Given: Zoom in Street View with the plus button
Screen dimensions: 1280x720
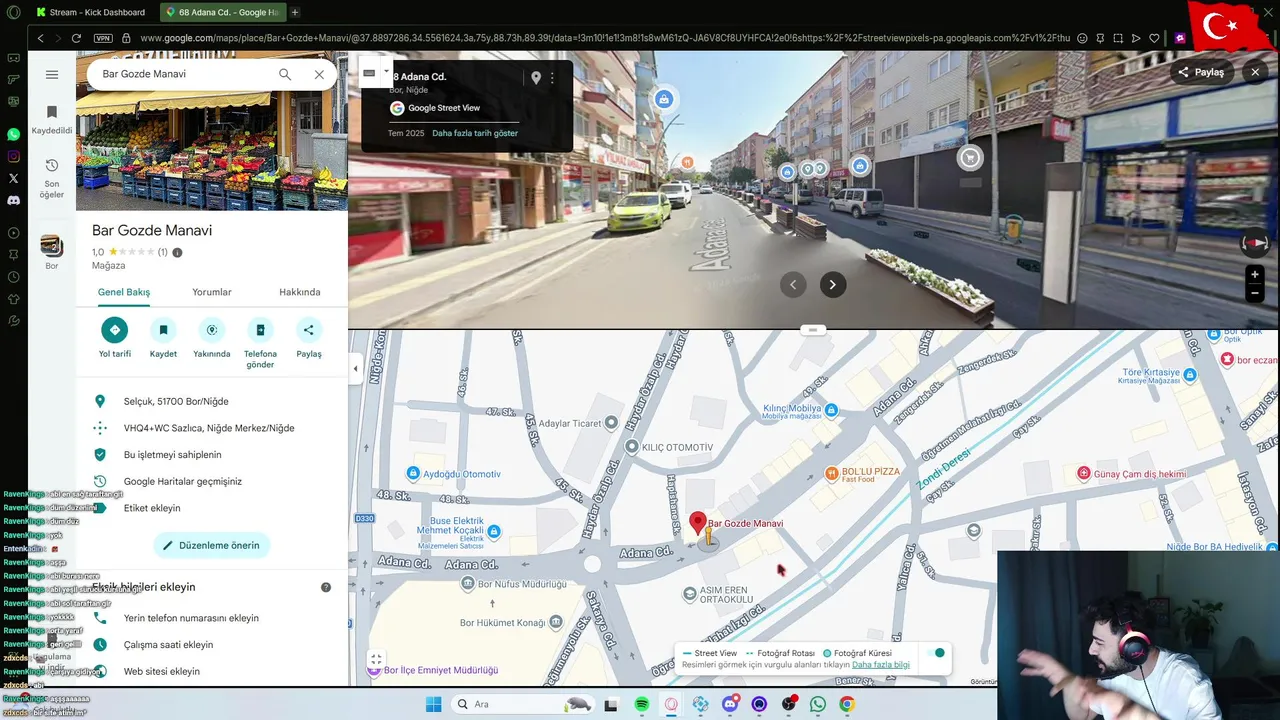Looking at the screenshot, I should (1255, 274).
